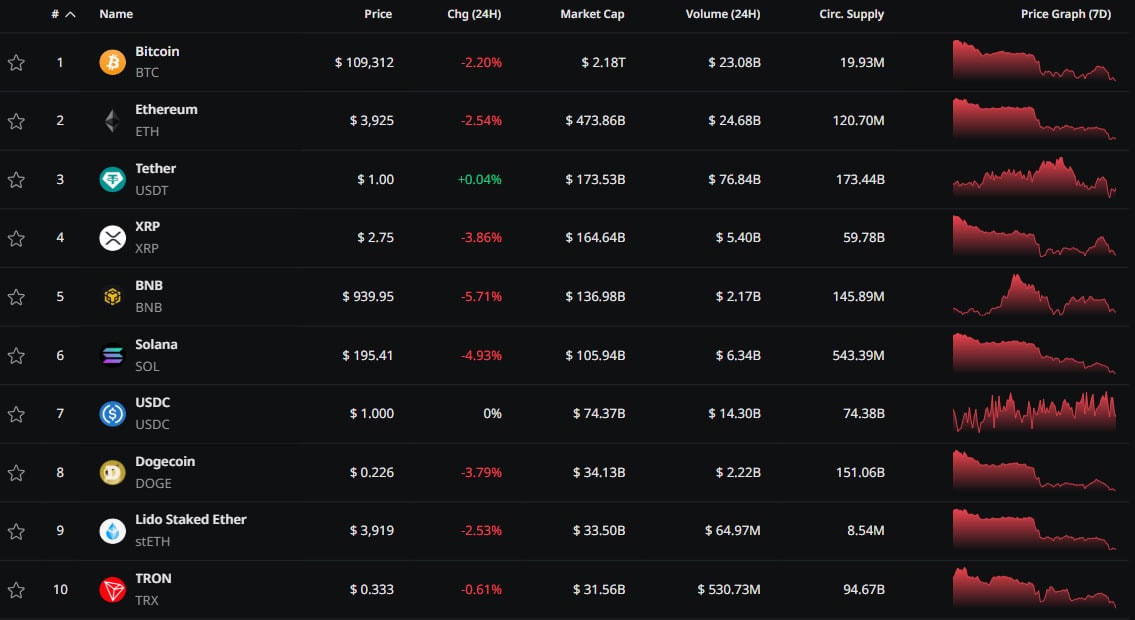1135x620 pixels.
Task: Click the XRP logo icon
Action: (x=113, y=238)
